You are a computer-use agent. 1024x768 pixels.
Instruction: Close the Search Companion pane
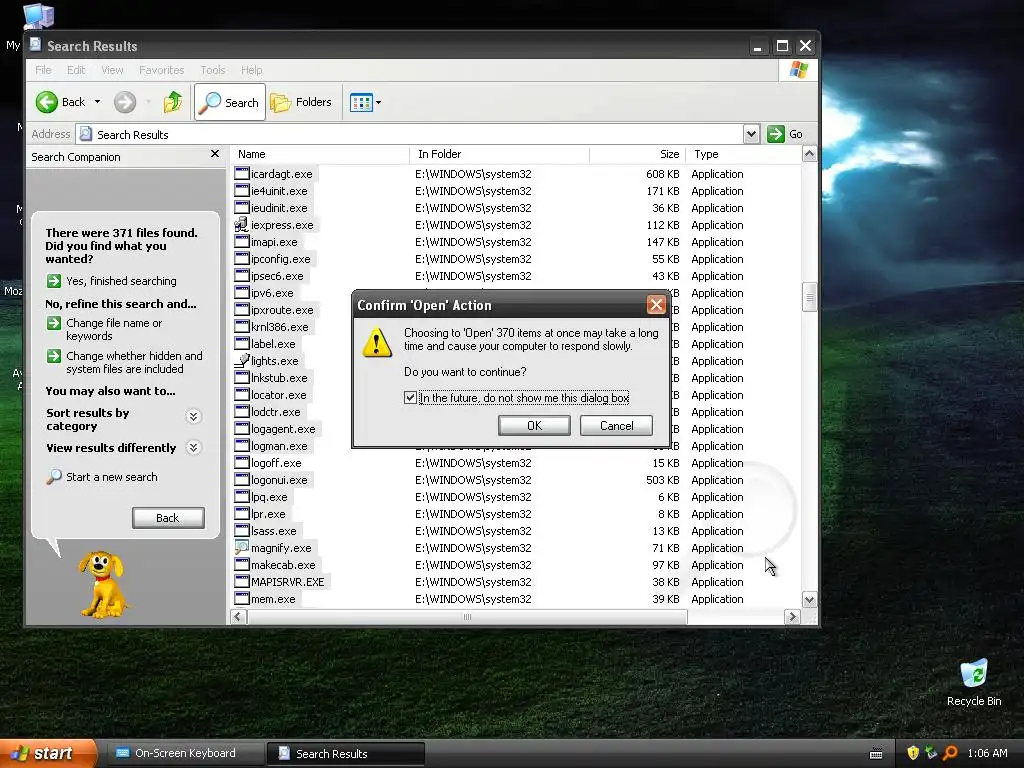(215, 153)
